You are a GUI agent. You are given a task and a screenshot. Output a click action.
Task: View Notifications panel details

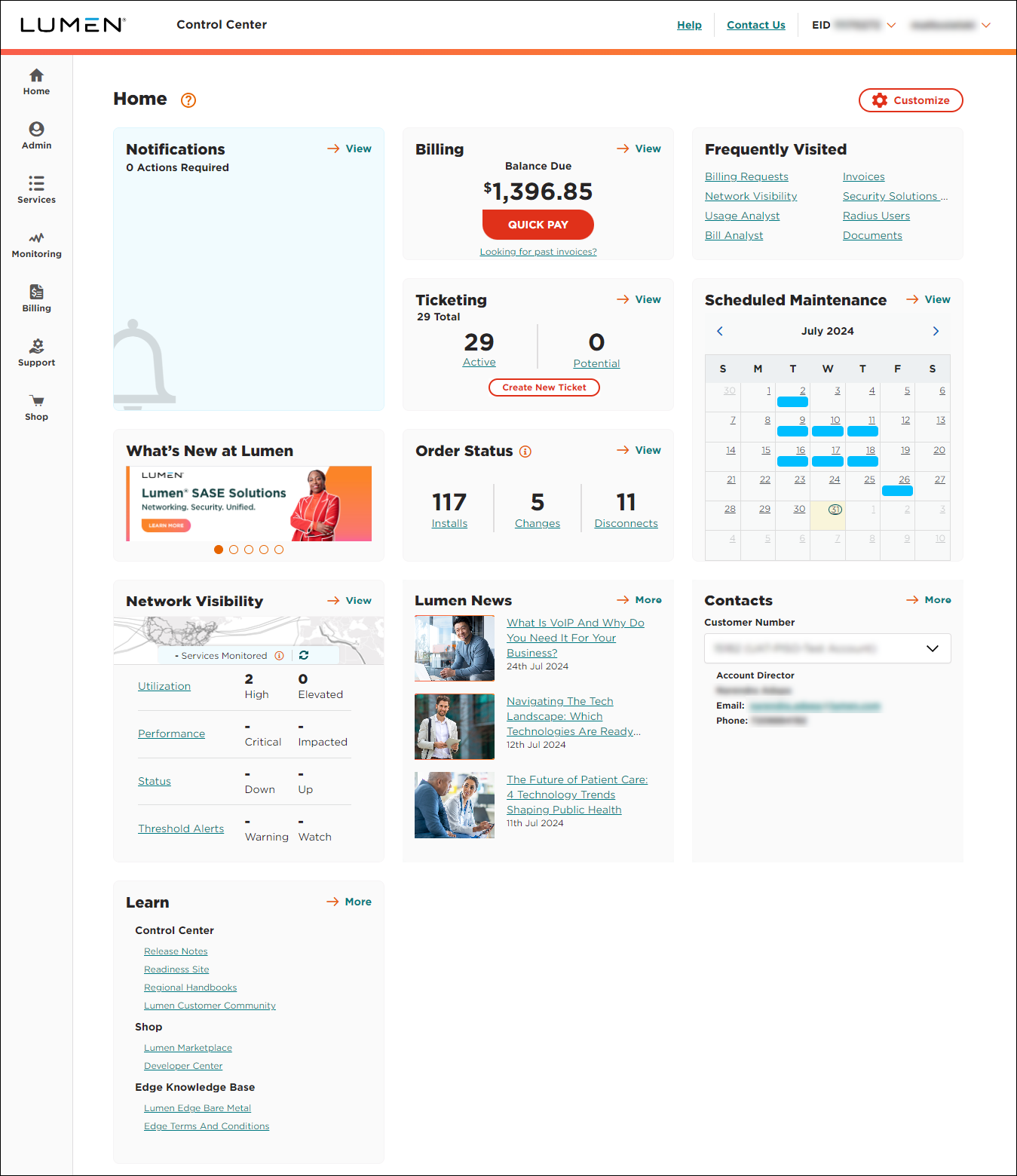coord(349,149)
